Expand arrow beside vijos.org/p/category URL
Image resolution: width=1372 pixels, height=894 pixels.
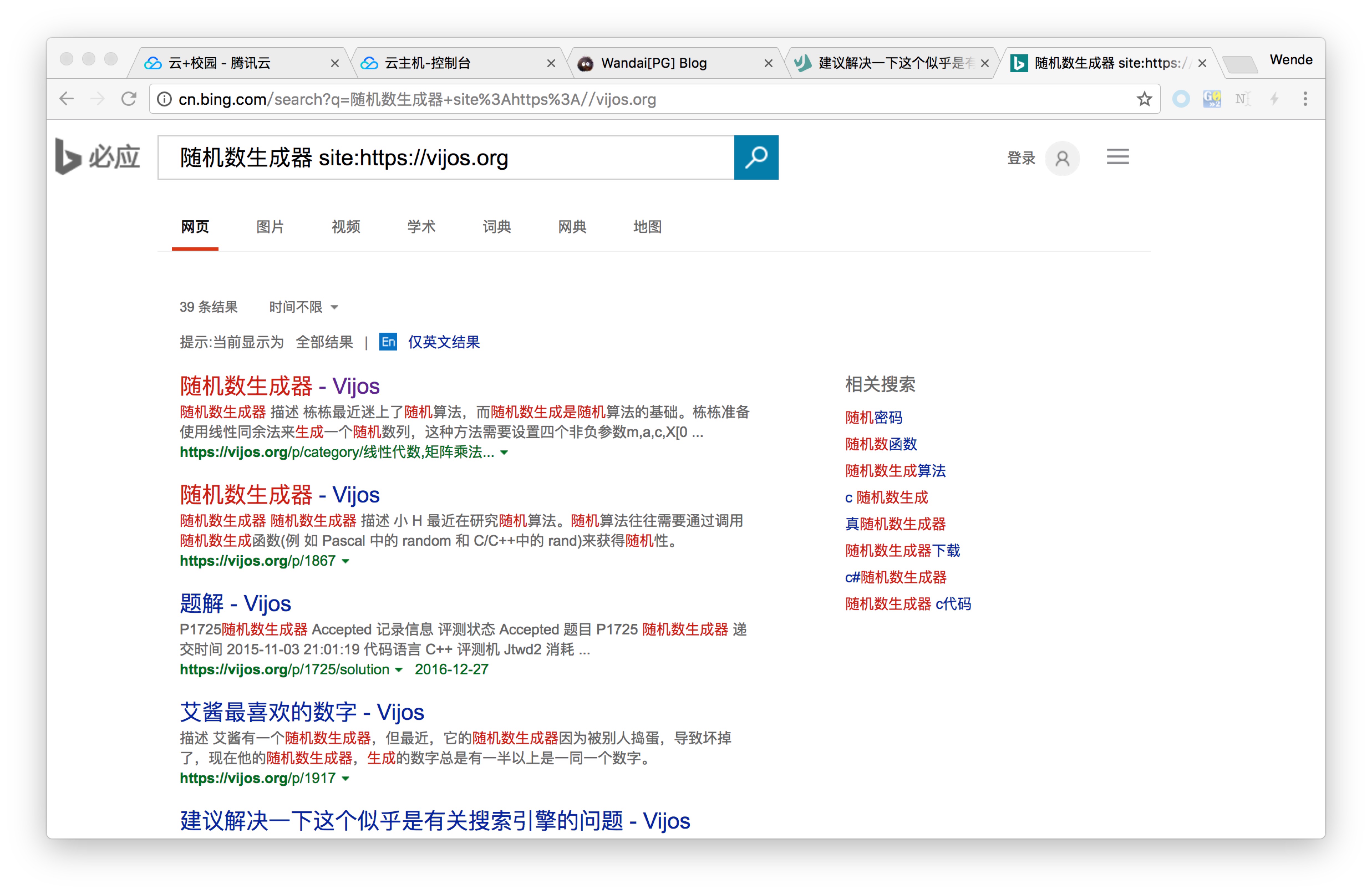(504, 453)
